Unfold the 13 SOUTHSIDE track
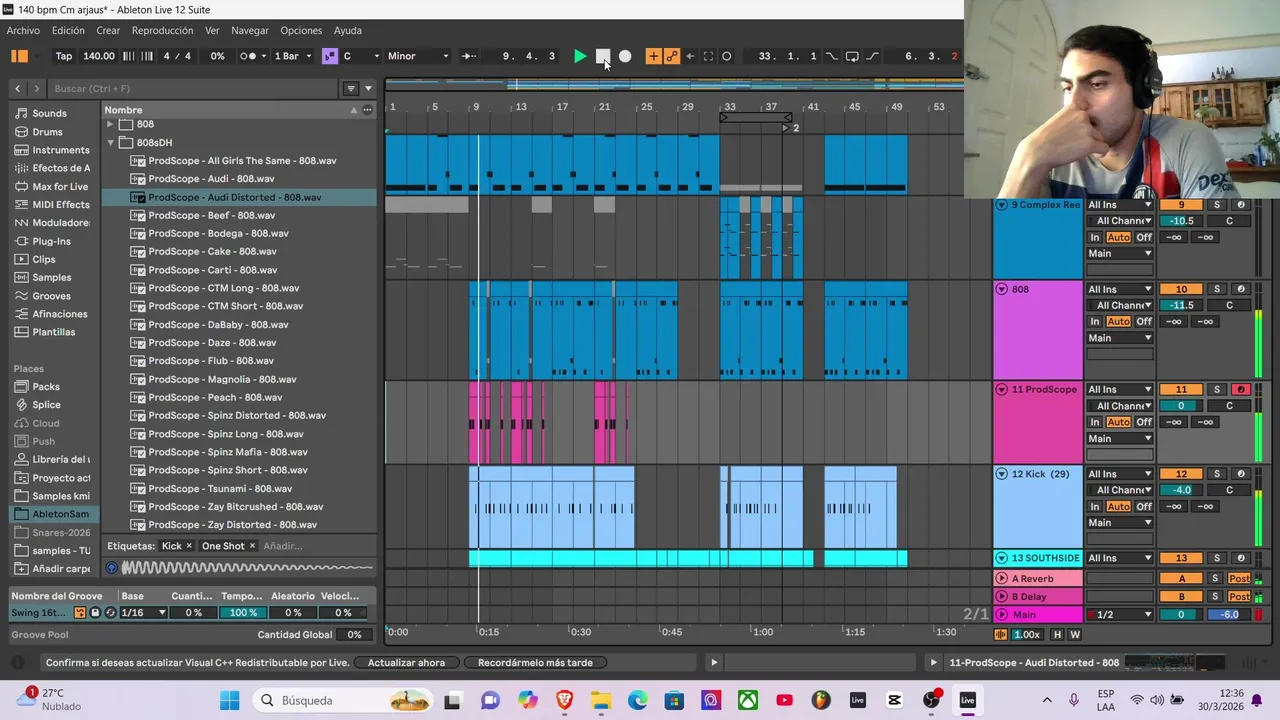The height and width of the screenshot is (720, 1280). tap(1001, 558)
